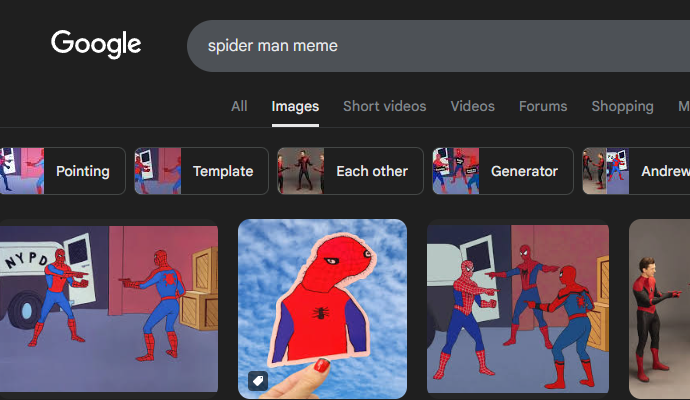The image size is (690, 400).
Task: Open the Short videos tab
Action: pos(385,106)
